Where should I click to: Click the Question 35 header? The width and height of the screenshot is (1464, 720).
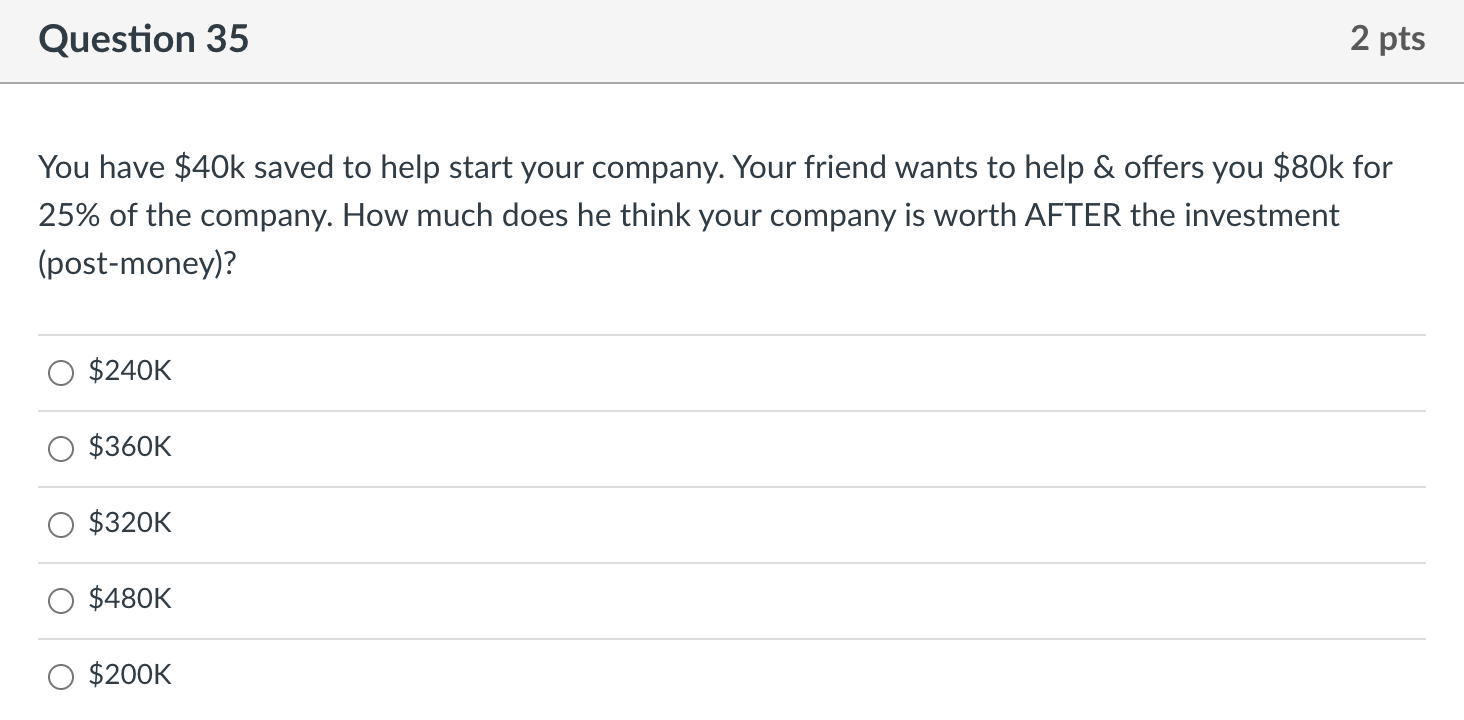tap(143, 39)
